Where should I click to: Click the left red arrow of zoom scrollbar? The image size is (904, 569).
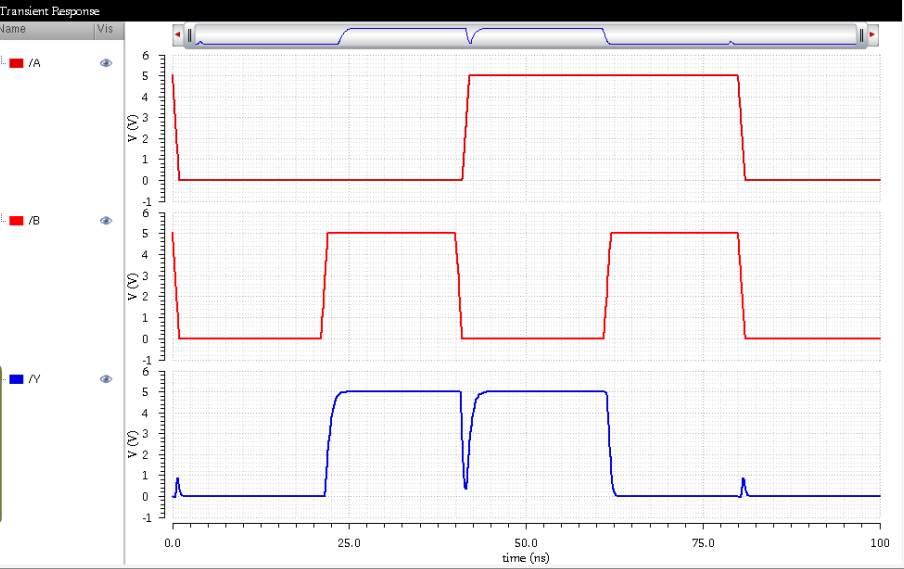178,35
